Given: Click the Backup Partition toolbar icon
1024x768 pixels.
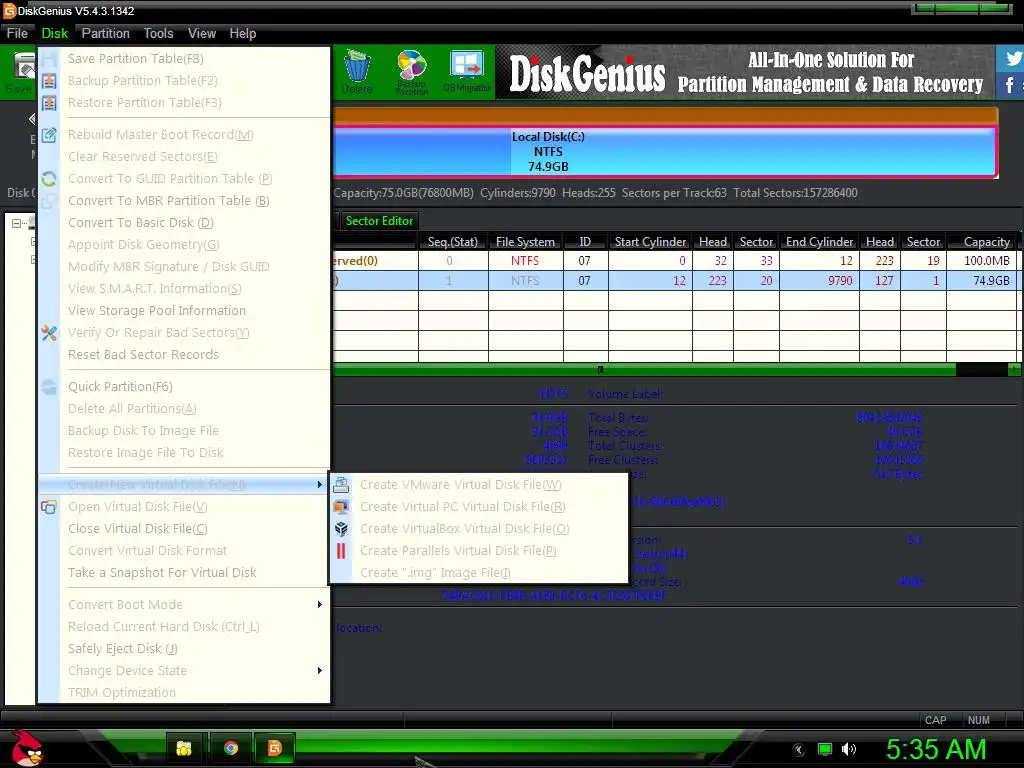Looking at the screenshot, I should (411, 72).
